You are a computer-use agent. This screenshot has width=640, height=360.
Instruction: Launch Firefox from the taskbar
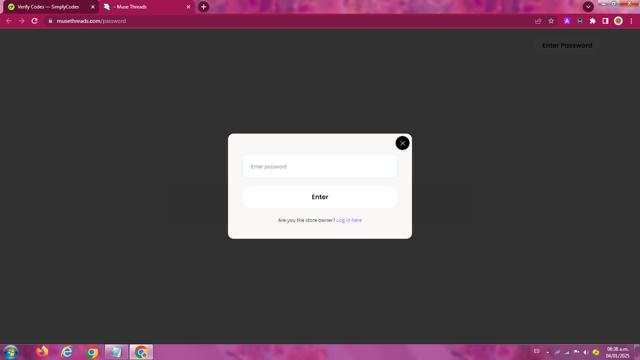[x=42, y=352]
